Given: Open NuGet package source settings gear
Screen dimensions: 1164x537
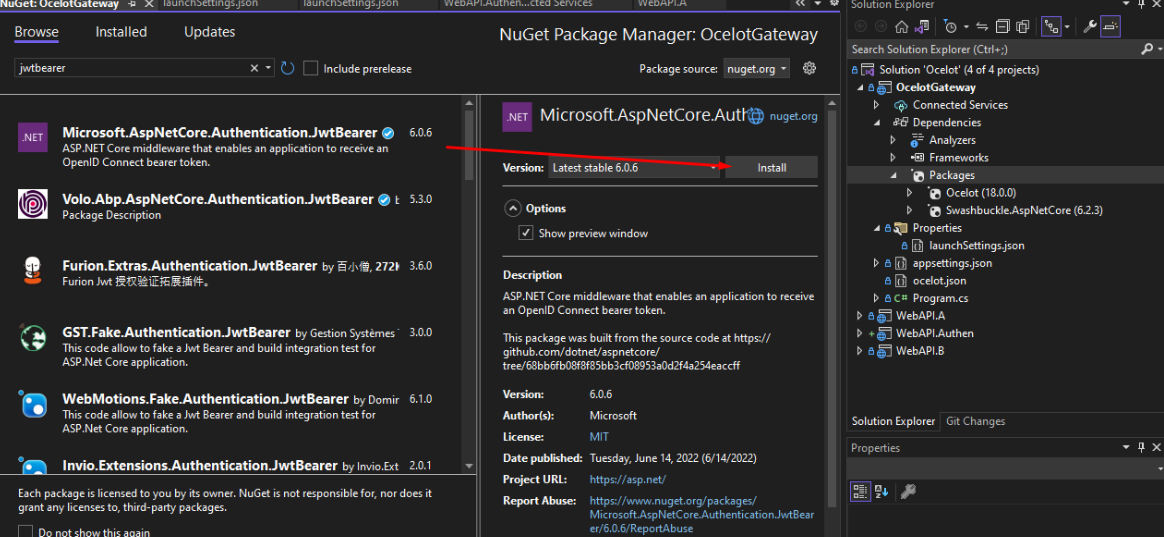Looking at the screenshot, I should point(810,68).
